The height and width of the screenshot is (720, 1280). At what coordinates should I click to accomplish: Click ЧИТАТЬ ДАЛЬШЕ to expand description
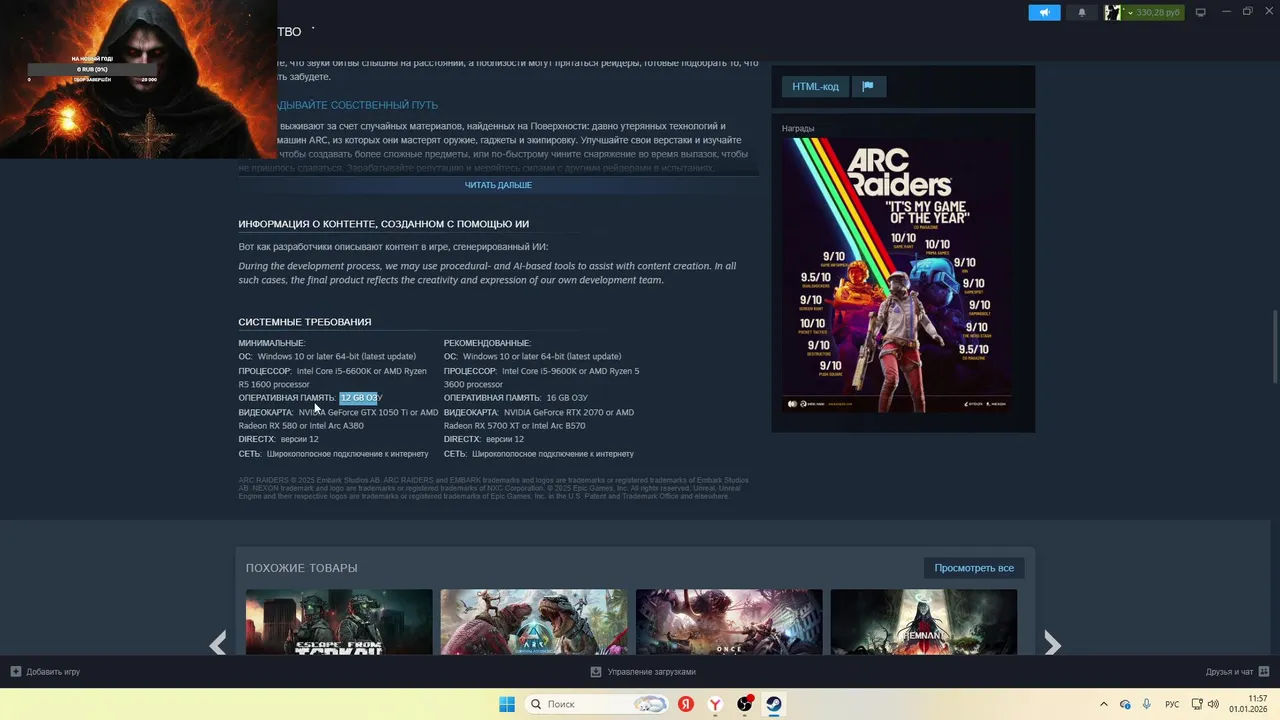point(498,185)
